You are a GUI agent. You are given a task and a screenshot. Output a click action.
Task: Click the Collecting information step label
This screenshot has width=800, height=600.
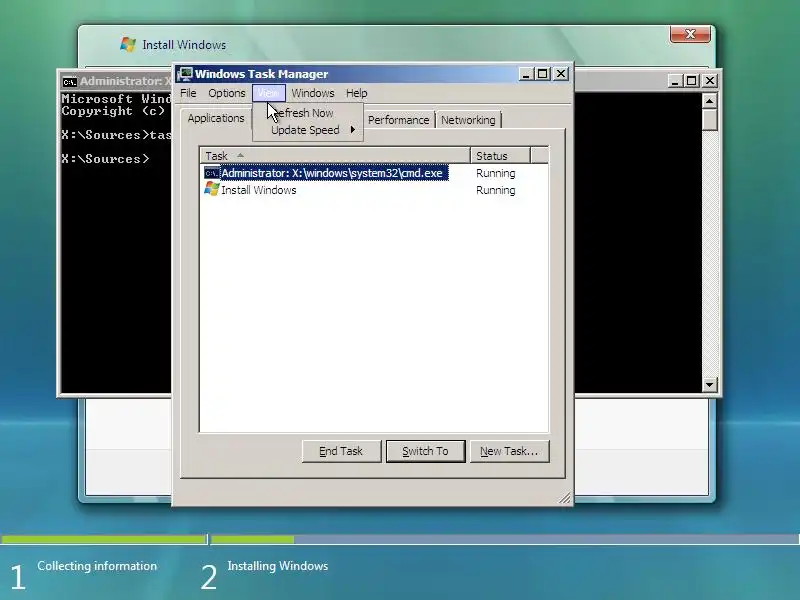pyautogui.click(x=97, y=566)
